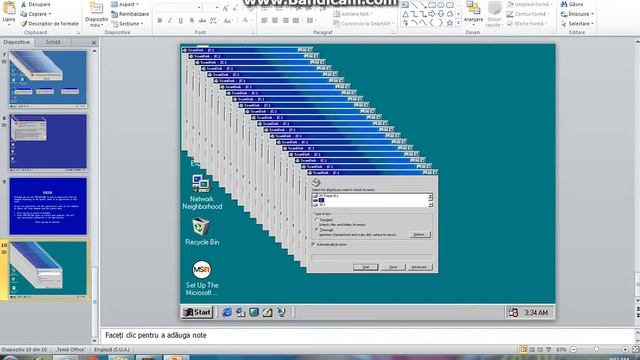Fit slide to window icon
The image size is (640, 360).
(x=636, y=349)
